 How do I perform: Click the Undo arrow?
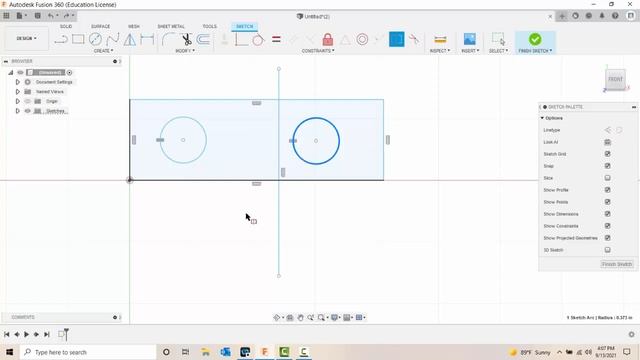50,16
